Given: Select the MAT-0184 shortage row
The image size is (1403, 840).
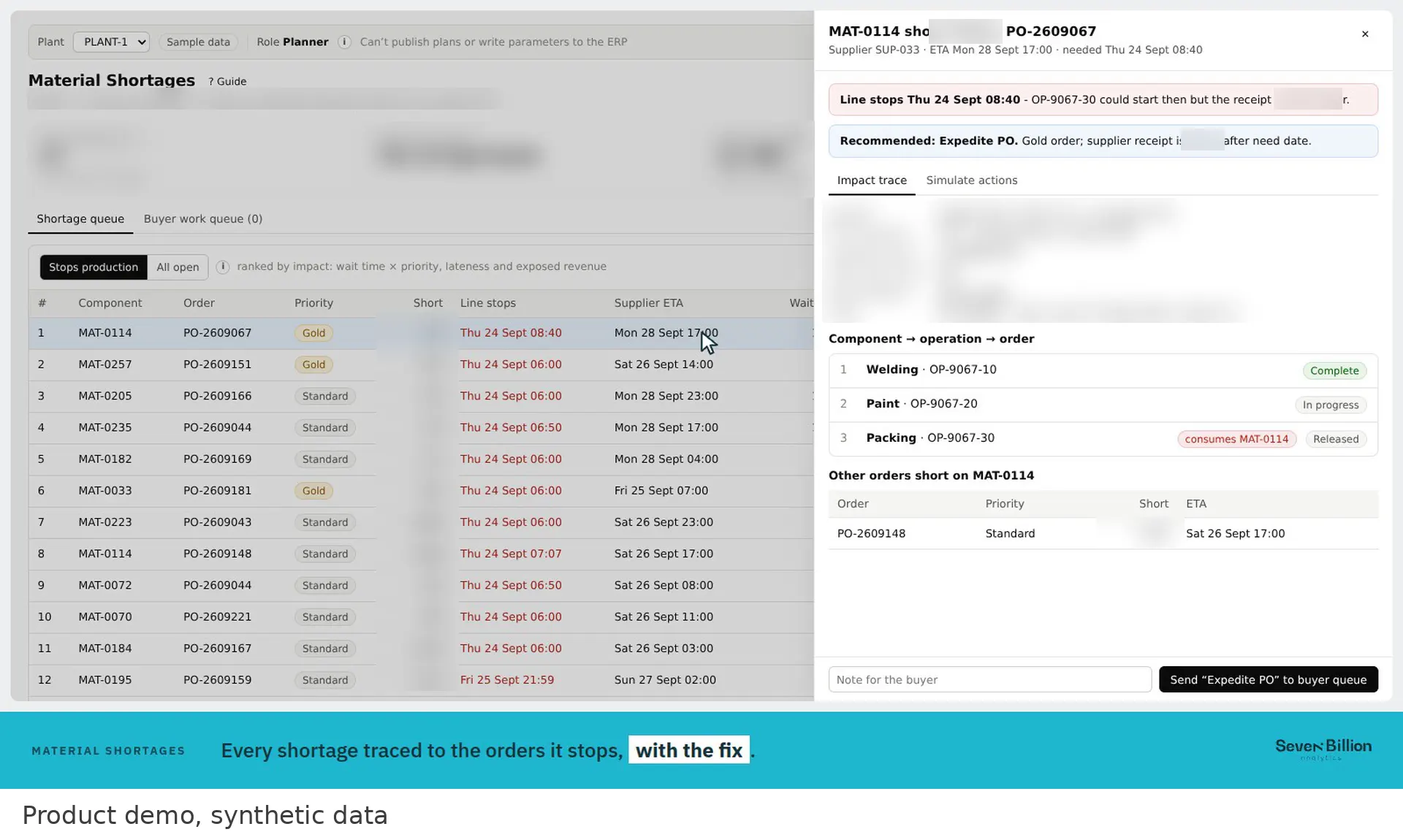Looking at the screenshot, I should pyautogui.click(x=421, y=648).
